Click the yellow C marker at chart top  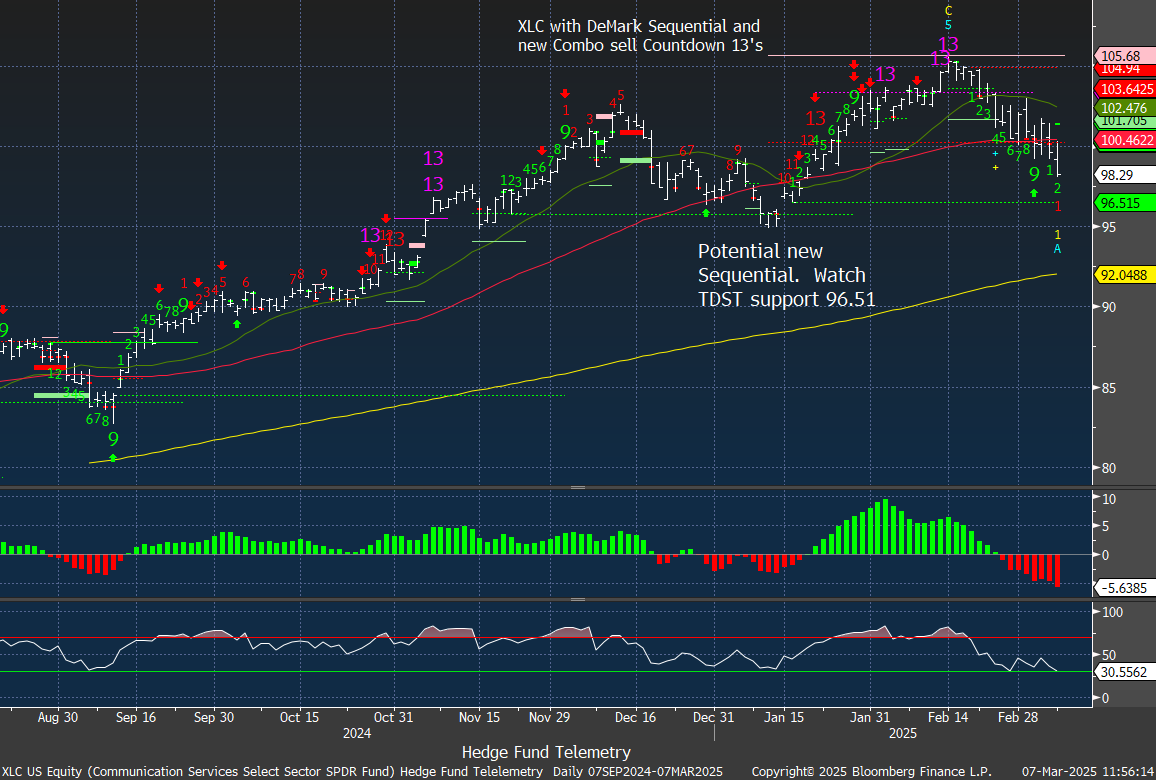click(x=949, y=11)
